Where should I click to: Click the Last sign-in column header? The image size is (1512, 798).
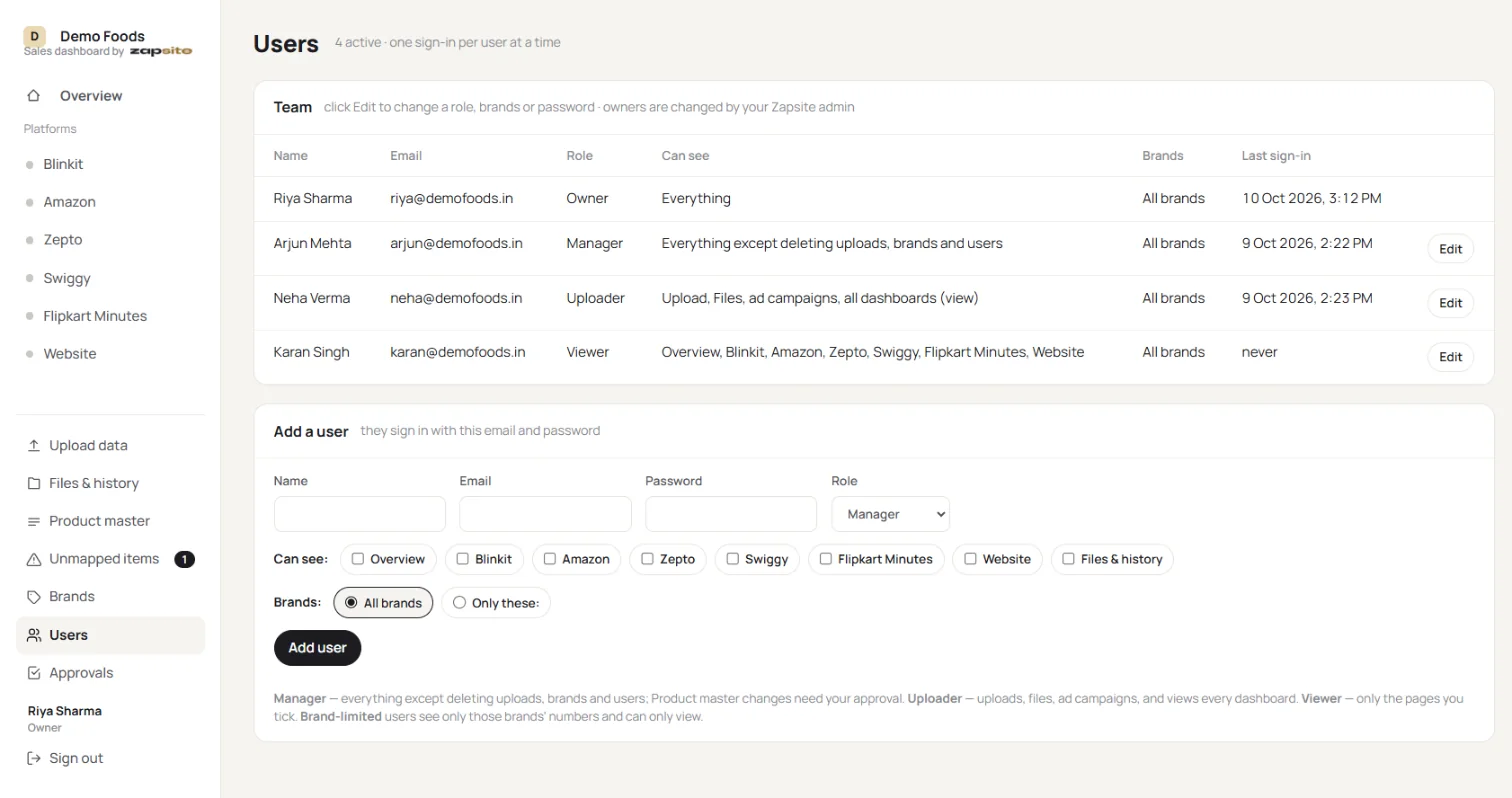pyautogui.click(x=1276, y=156)
